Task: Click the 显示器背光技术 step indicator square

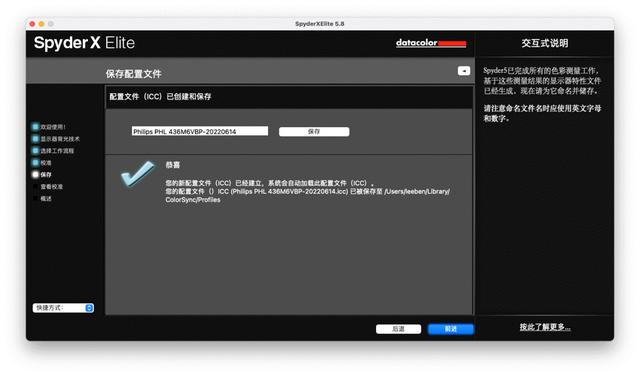Action: pyautogui.click(x=36, y=139)
